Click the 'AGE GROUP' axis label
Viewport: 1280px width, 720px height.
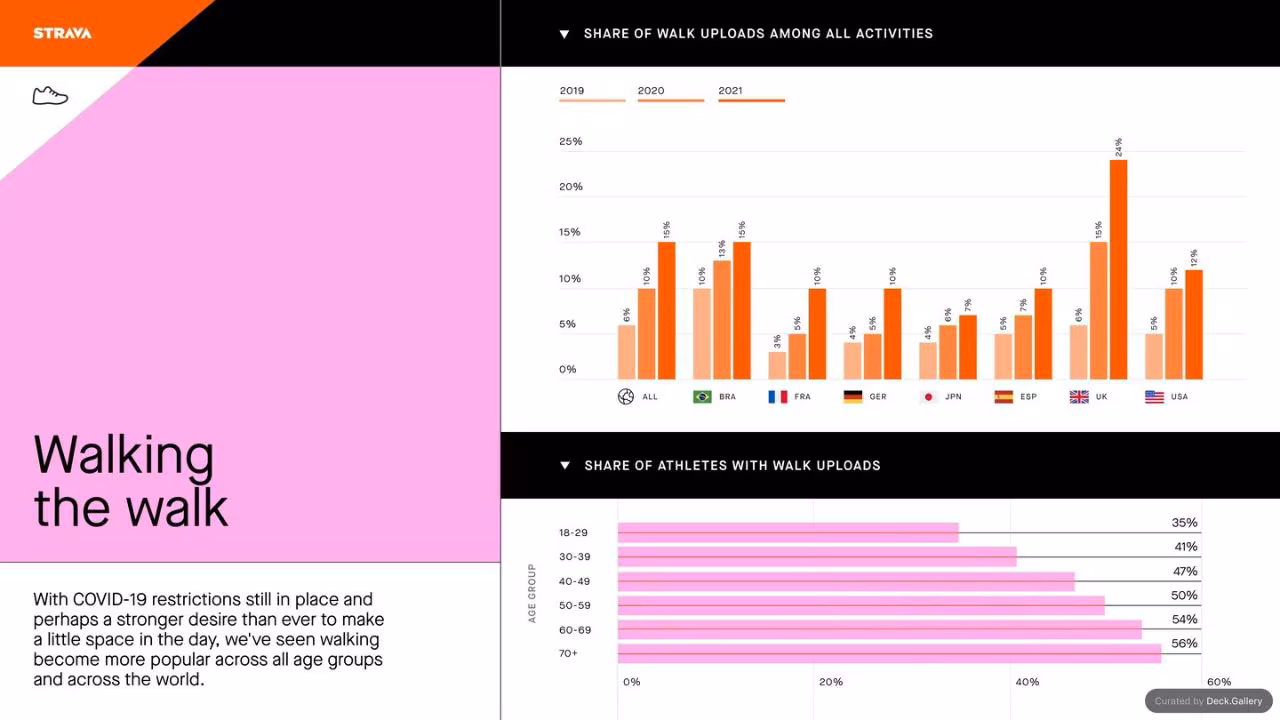pos(532,593)
